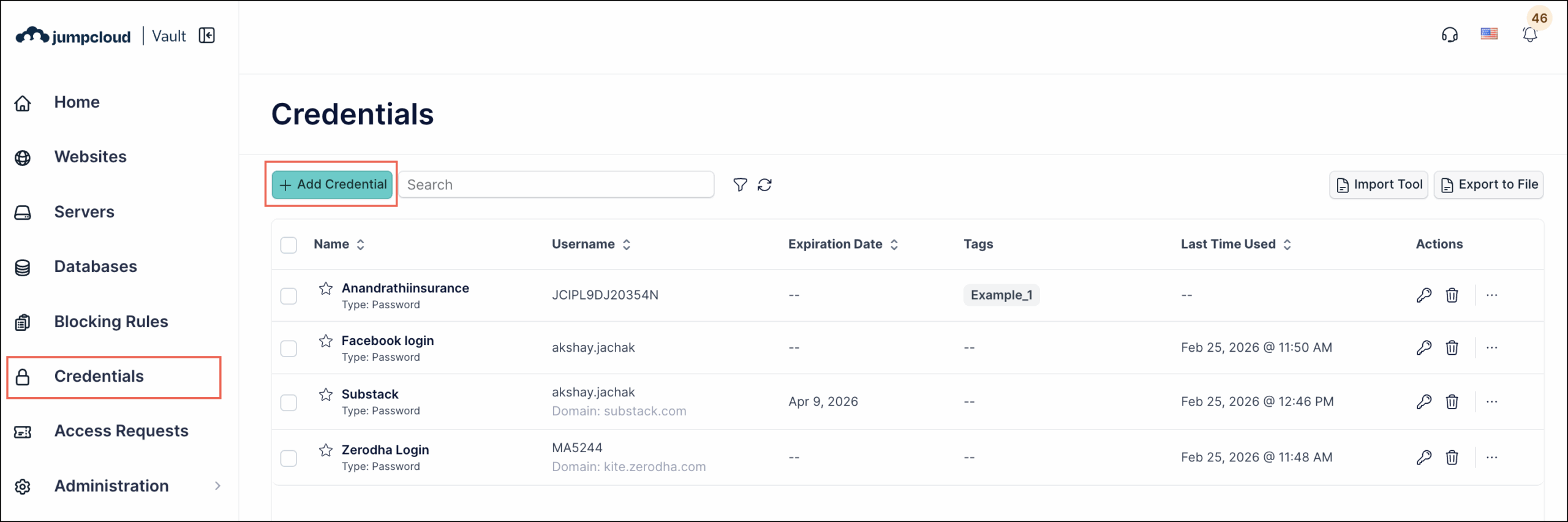Open Access Requests in sidebar
Image resolution: width=1568 pixels, height=522 pixels.
(121, 431)
